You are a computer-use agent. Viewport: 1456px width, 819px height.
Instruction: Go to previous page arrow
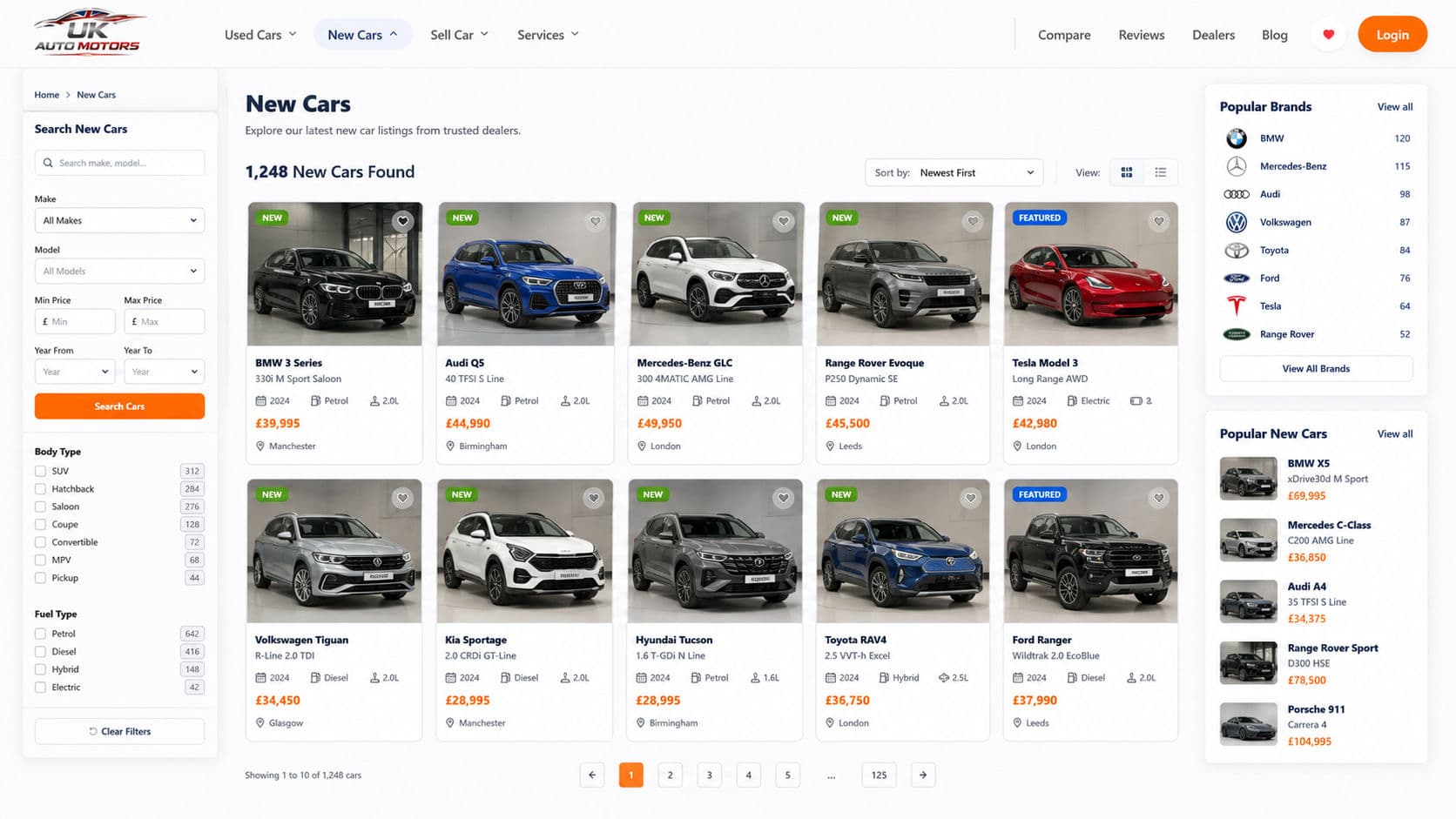[x=592, y=775]
